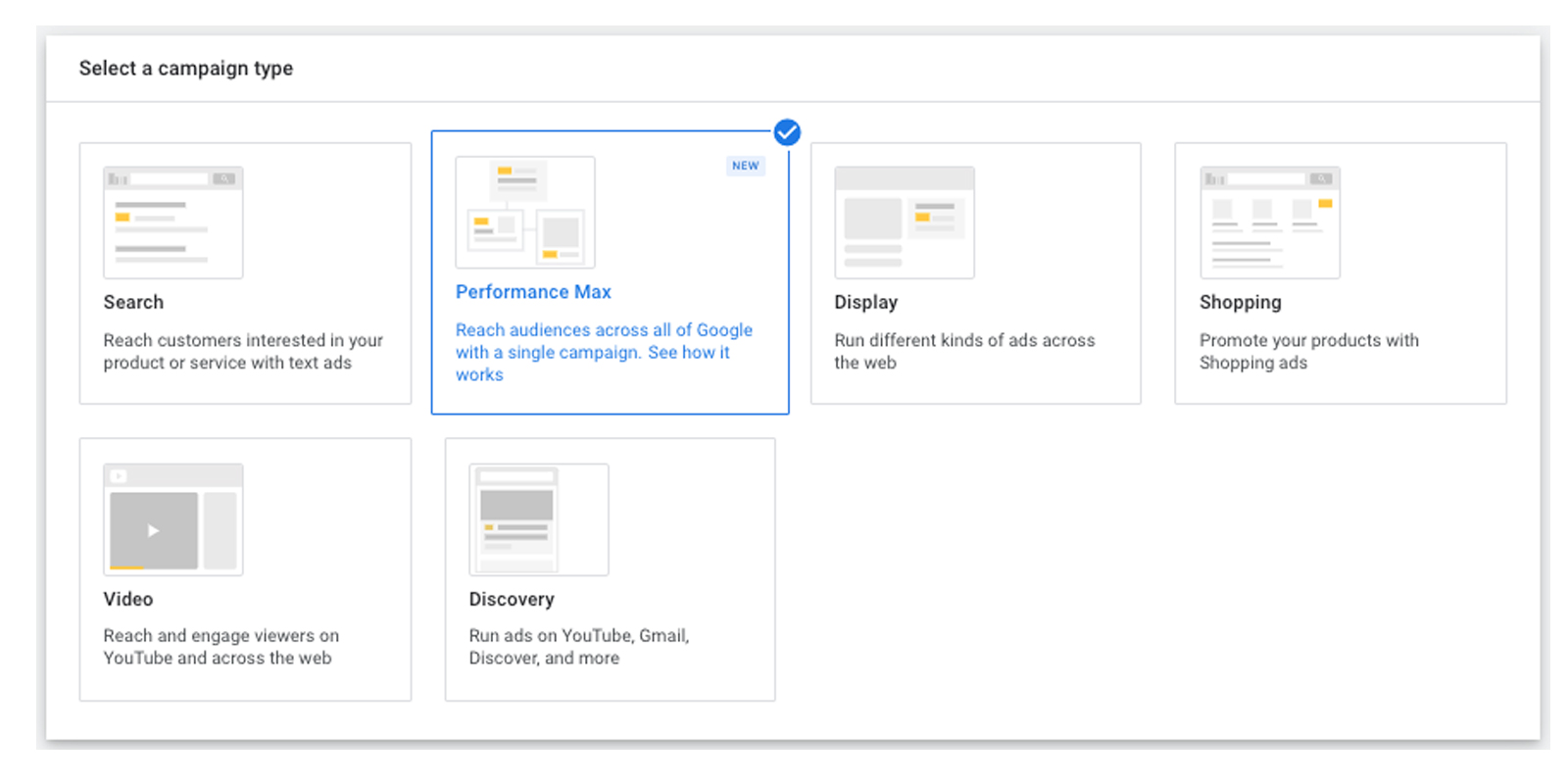Click the Search campaign illustration icon
Viewport: 1568px width, 784px height.
(172, 222)
